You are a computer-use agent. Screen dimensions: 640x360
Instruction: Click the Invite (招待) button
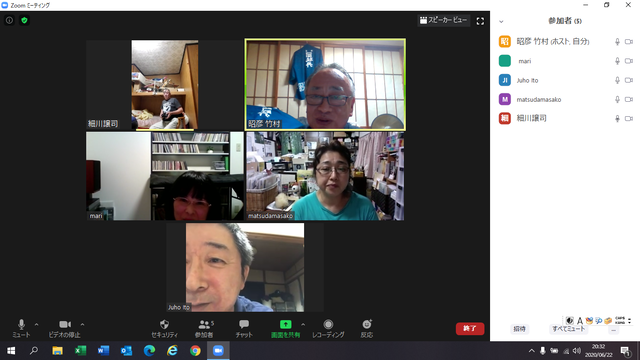click(x=519, y=329)
